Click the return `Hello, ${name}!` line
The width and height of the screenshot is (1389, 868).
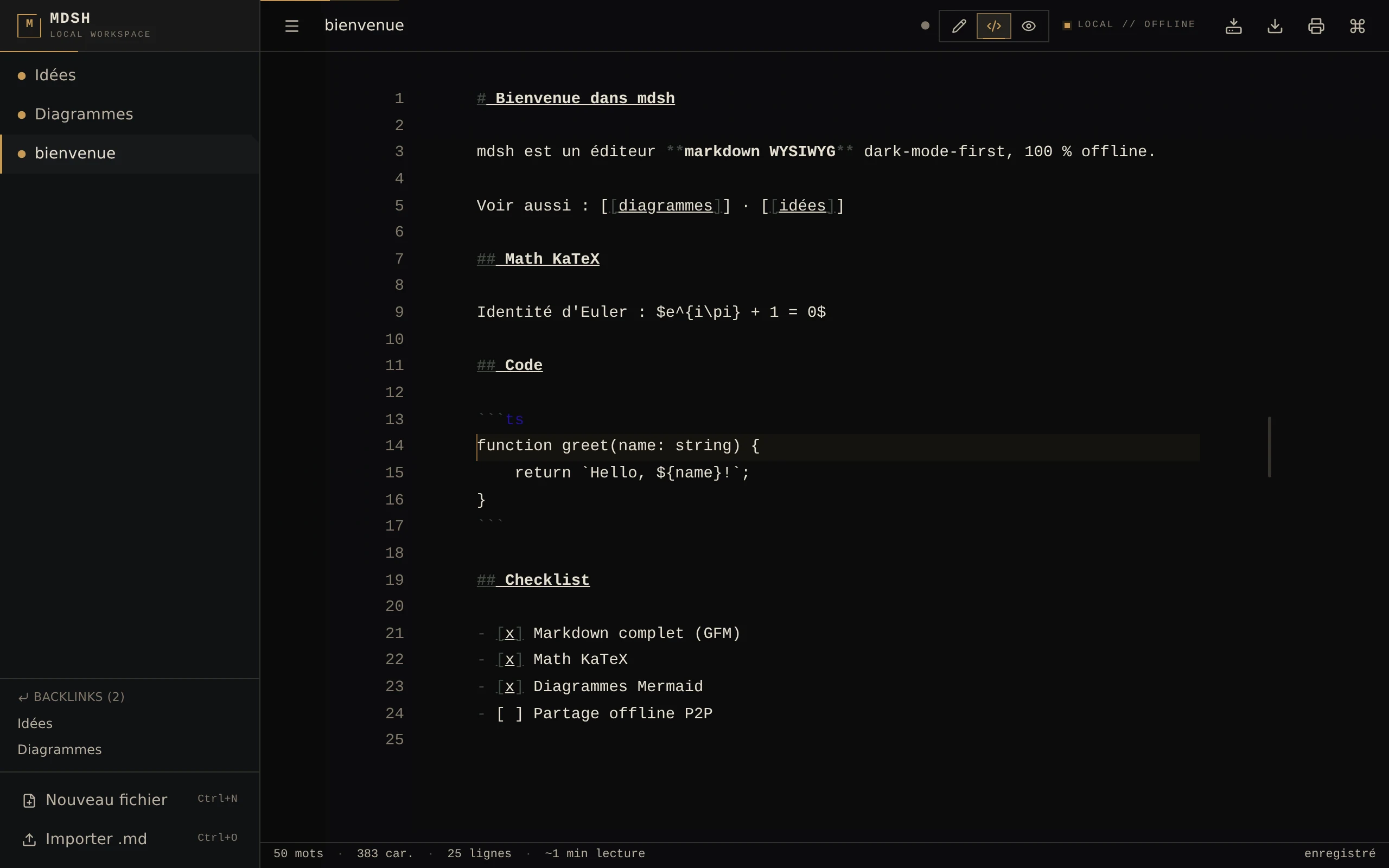[x=632, y=473]
